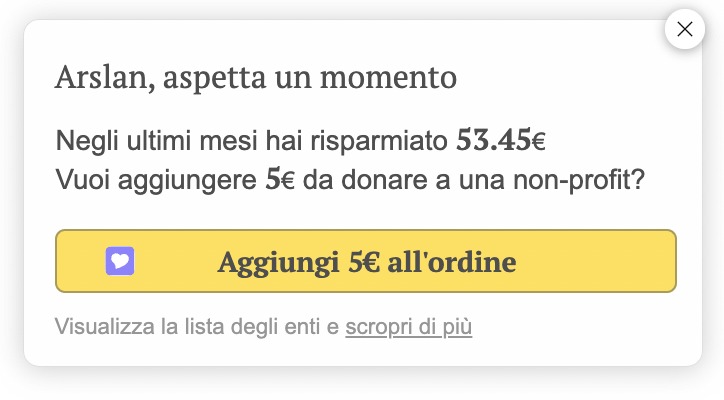This screenshot has width=724, height=400.
Task: Click the underlined word "più"
Action: pos(457,327)
